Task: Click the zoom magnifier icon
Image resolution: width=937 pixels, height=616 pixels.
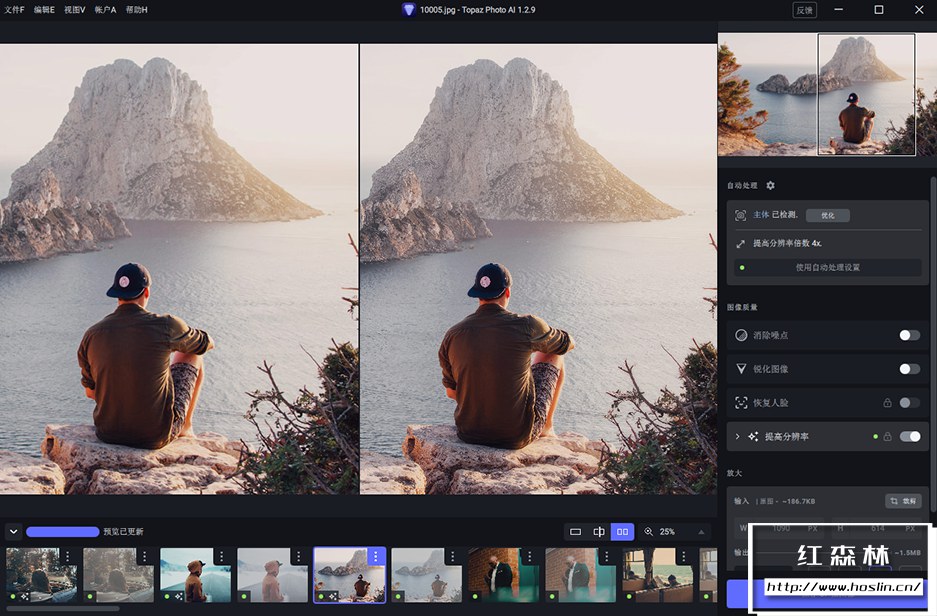Action: pyautogui.click(x=649, y=532)
